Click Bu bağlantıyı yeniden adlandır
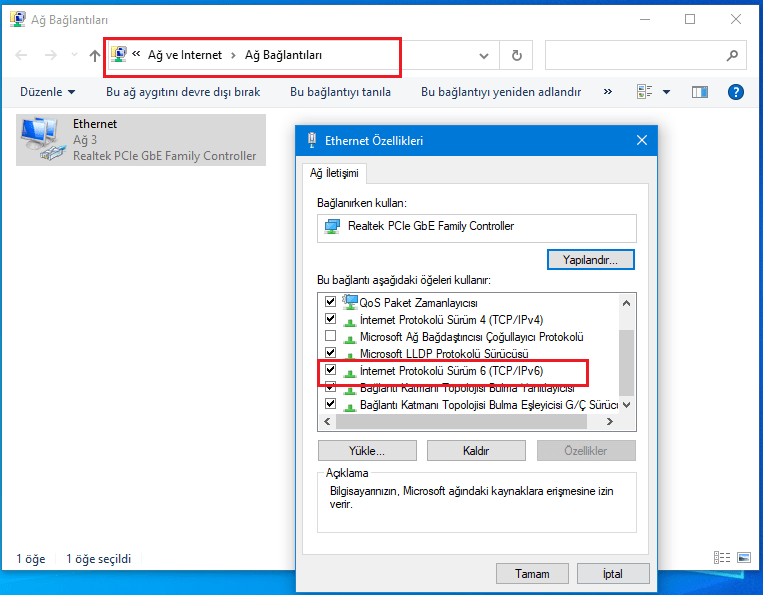763x595 pixels. coord(501,92)
